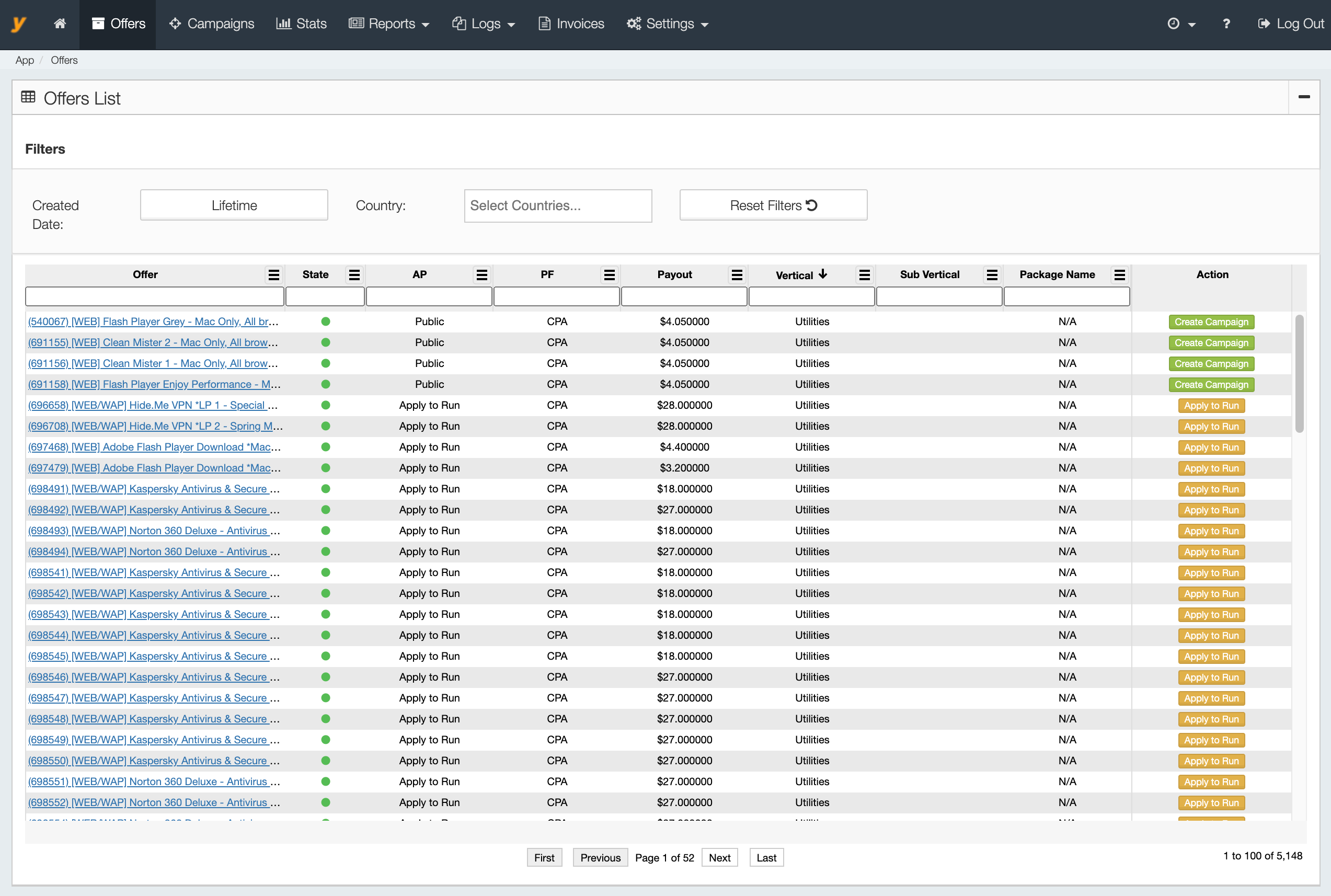Viewport: 1331px width, 896px height.
Task: Click the State filter input field
Action: (325, 296)
